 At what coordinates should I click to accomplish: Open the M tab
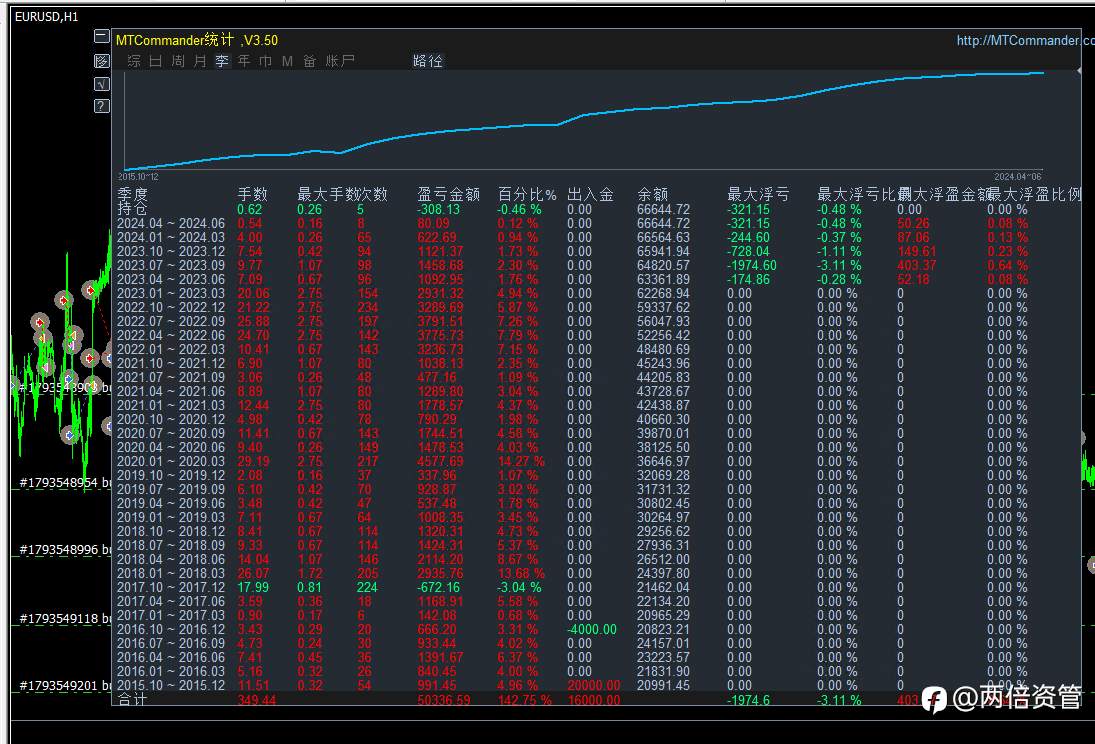[287, 61]
